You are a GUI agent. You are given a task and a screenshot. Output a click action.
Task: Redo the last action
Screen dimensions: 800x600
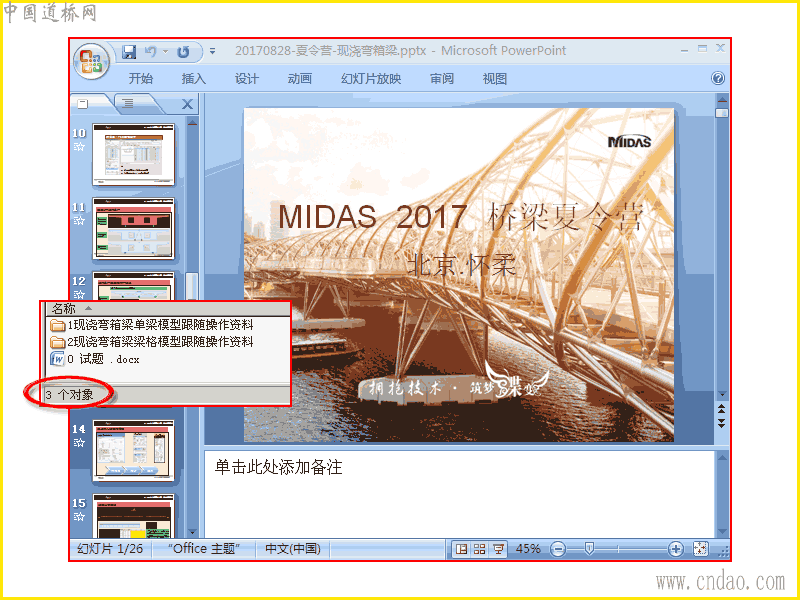point(184,52)
